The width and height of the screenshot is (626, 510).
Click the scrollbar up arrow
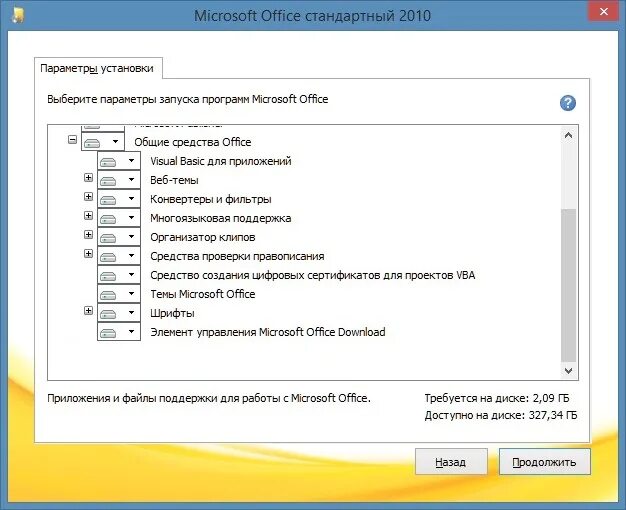click(x=569, y=135)
